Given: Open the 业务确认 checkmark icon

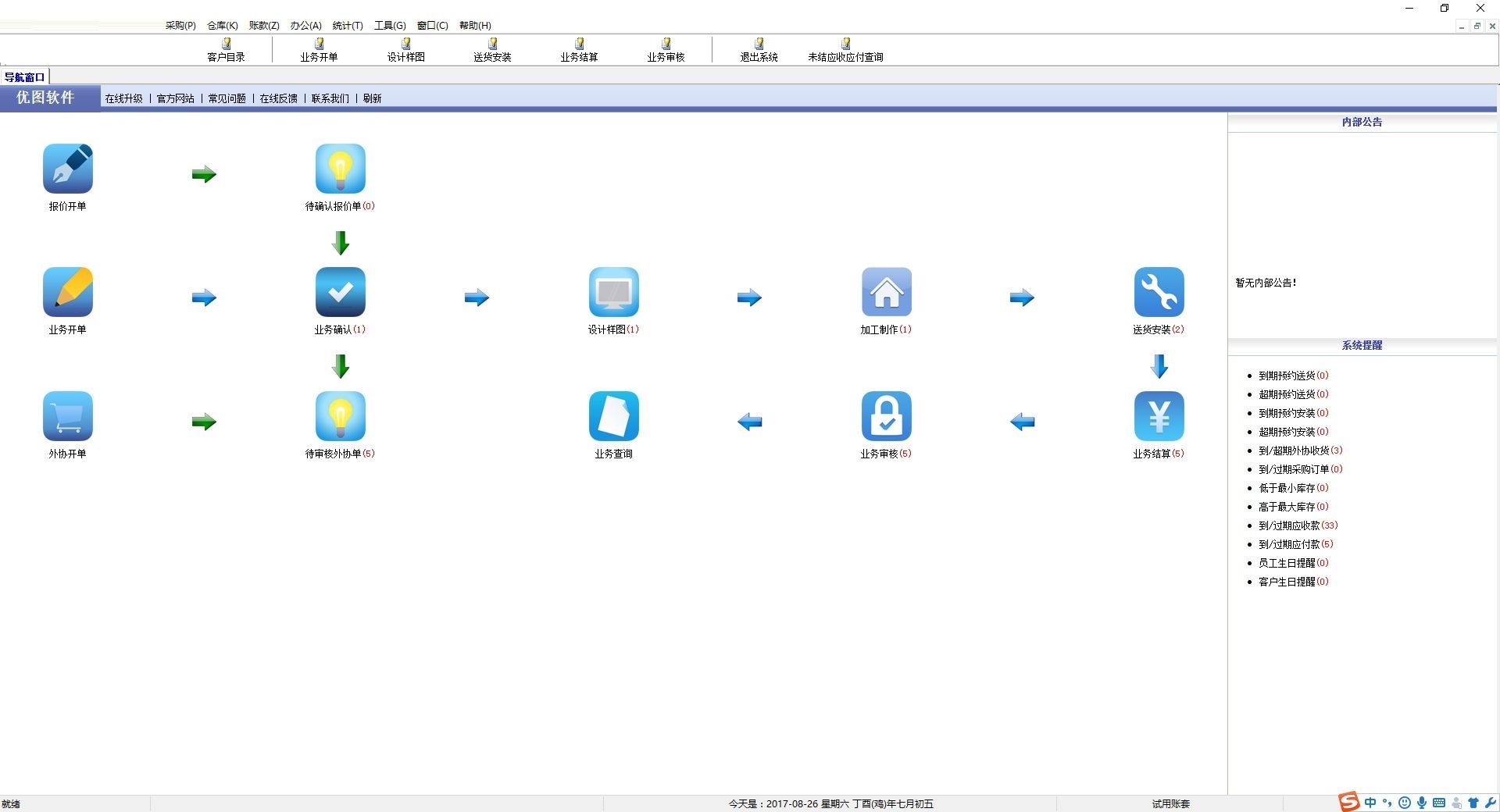Looking at the screenshot, I should (x=341, y=292).
